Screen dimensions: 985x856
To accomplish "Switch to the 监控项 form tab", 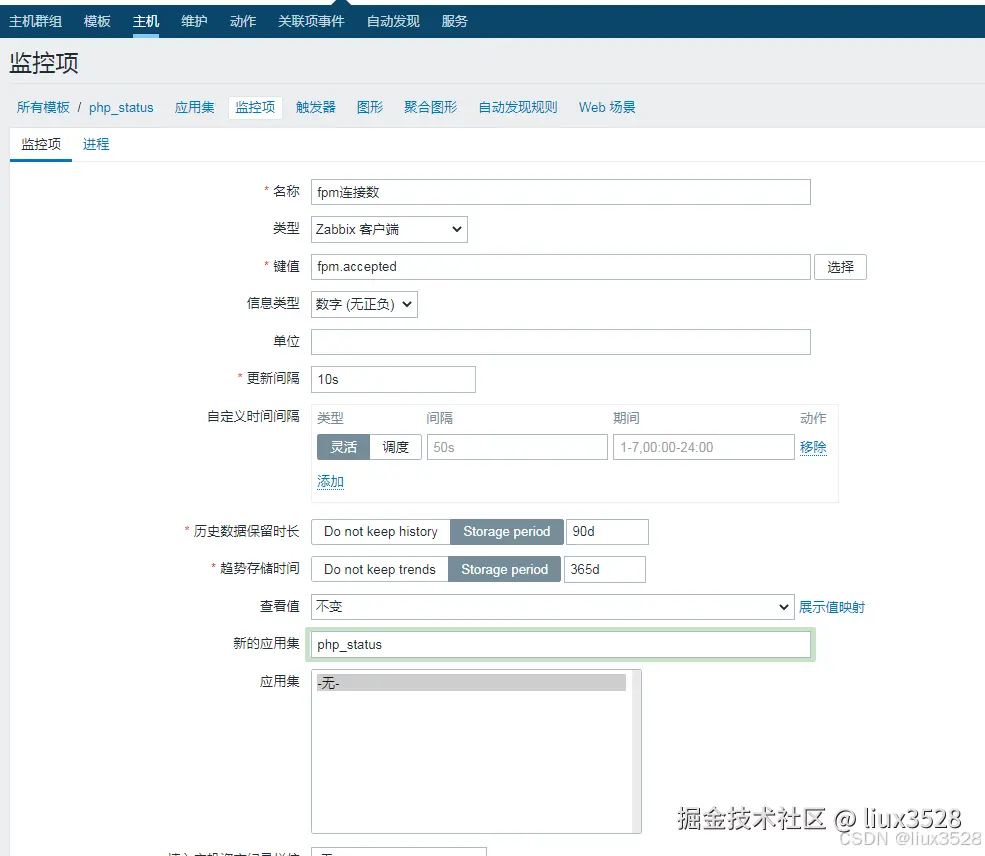I will point(41,144).
